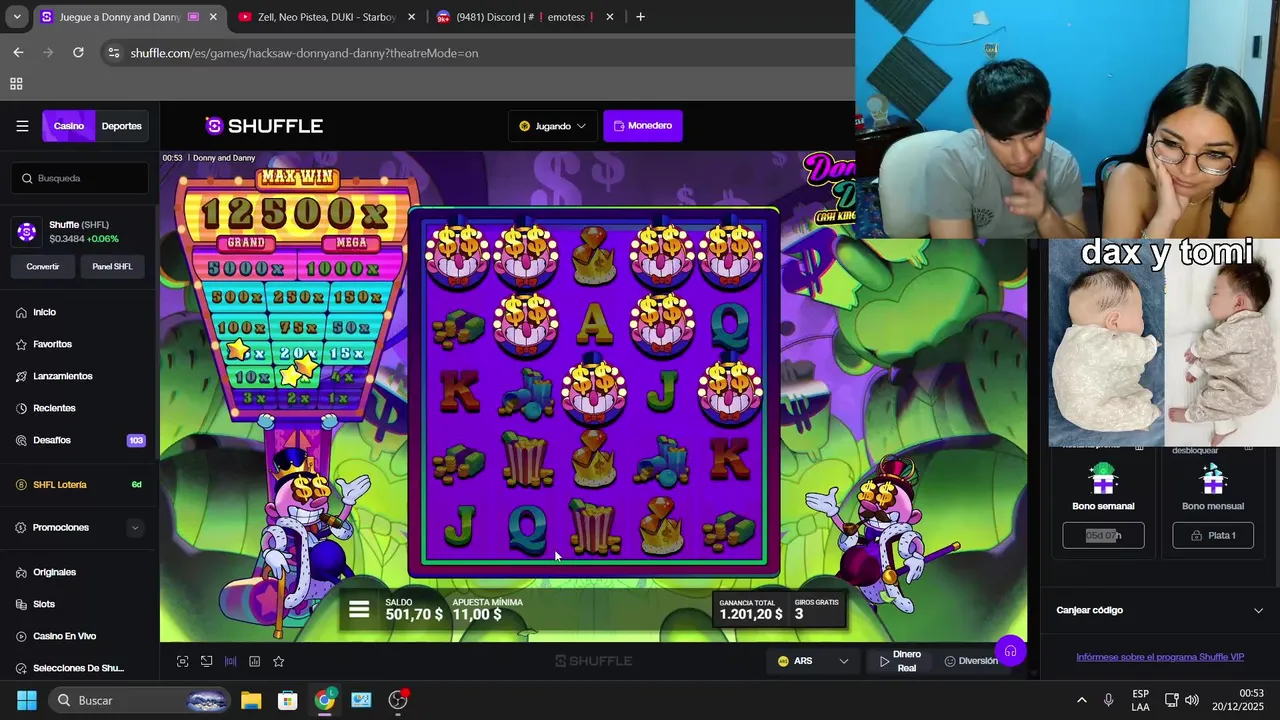Close the YouTube Starboy tab
This screenshot has height=720, width=1280.
[411, 17]
